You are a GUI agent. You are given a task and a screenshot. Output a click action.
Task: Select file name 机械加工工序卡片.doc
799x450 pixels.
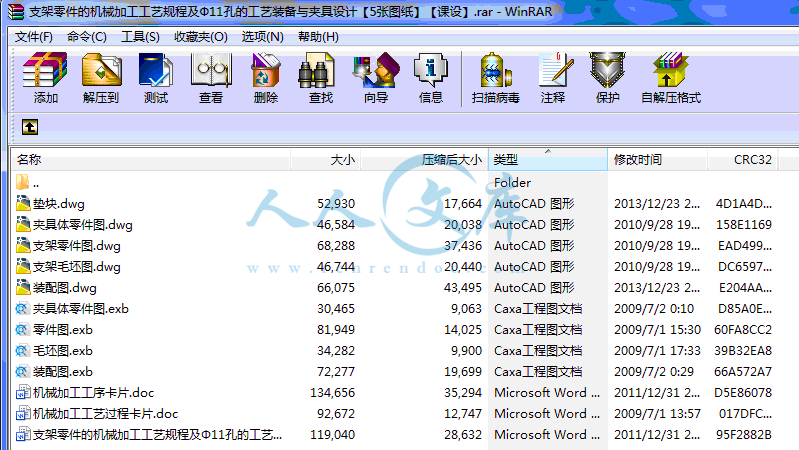tap(93, 392)
